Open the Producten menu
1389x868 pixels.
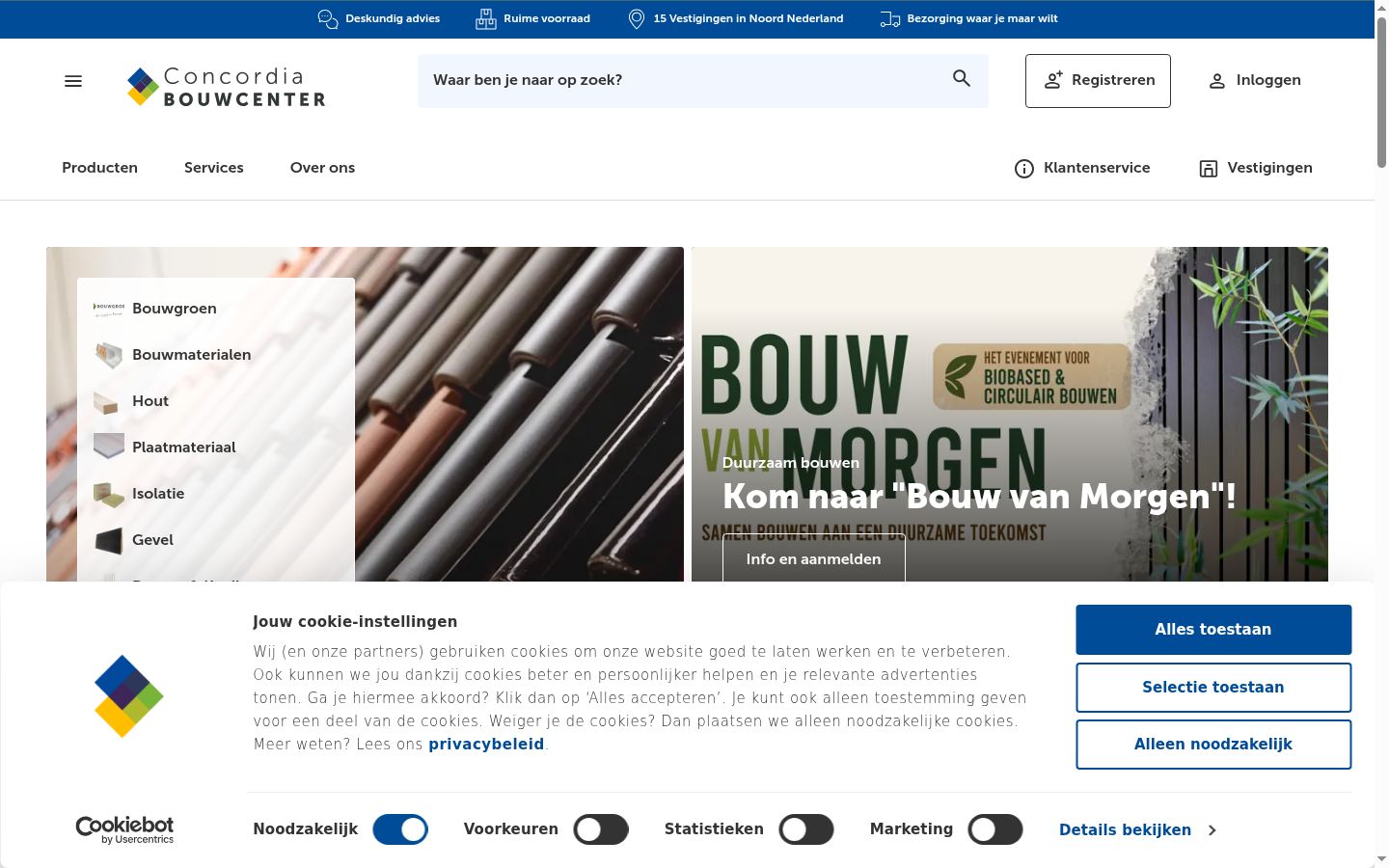(x=99, y=168)
